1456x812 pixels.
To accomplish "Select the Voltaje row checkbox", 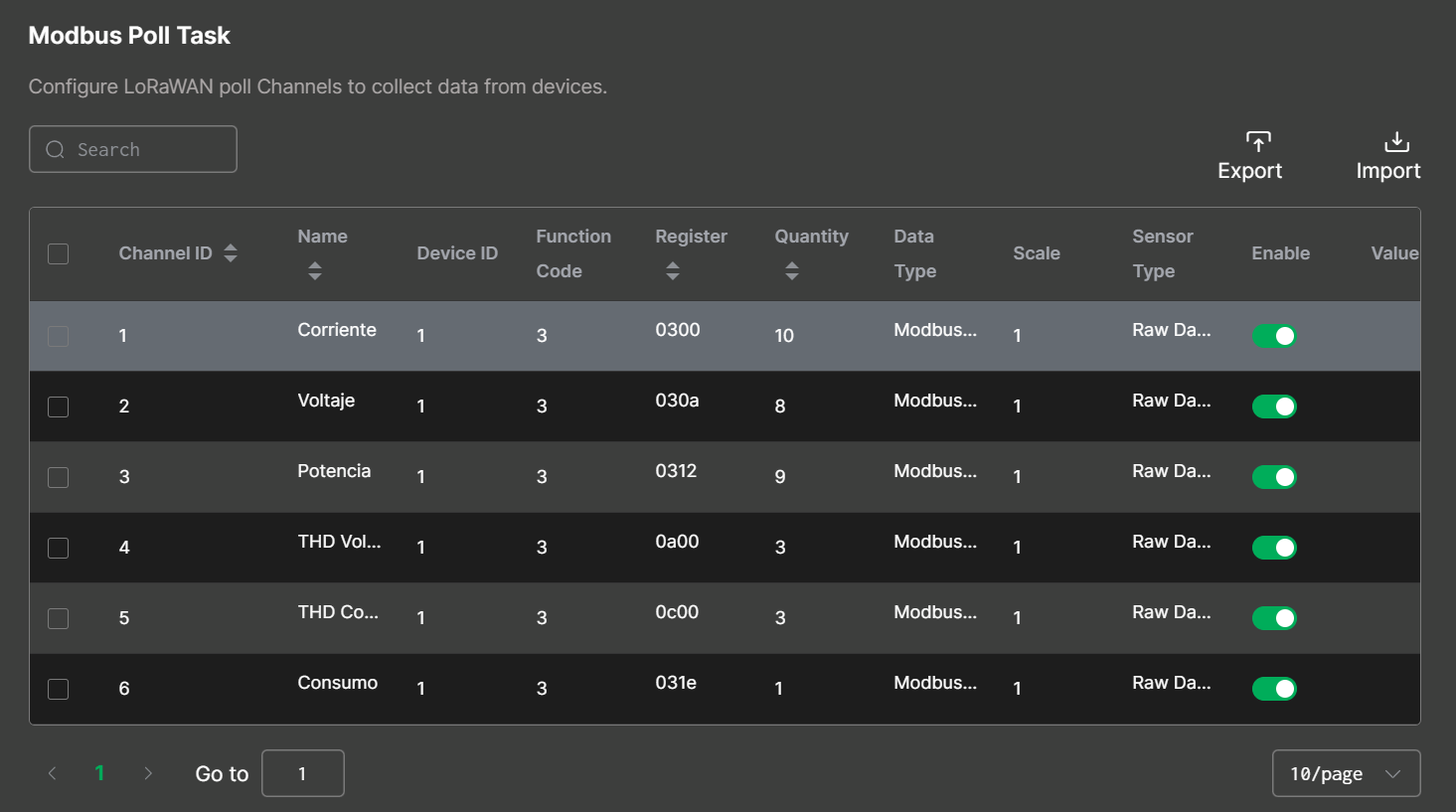I will pyautogui.click(x=59, y=406).
